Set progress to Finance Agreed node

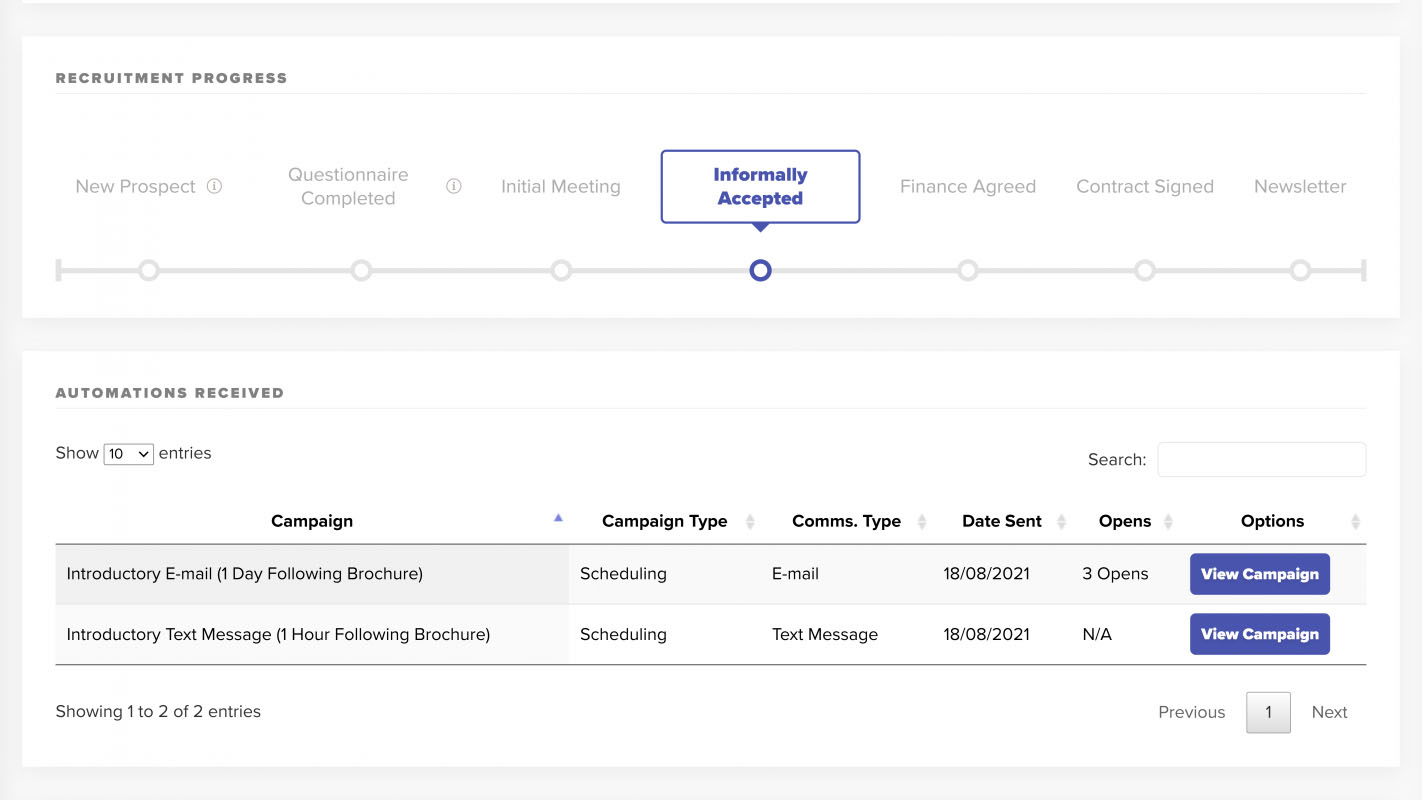(967, 270)
